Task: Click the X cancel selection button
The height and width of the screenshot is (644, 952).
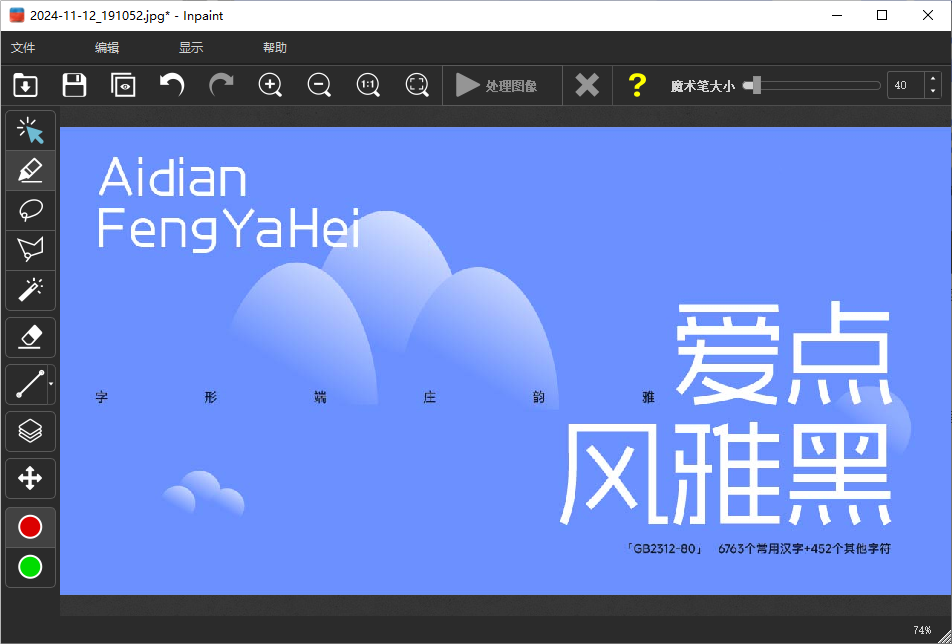Action: point(586,85)
